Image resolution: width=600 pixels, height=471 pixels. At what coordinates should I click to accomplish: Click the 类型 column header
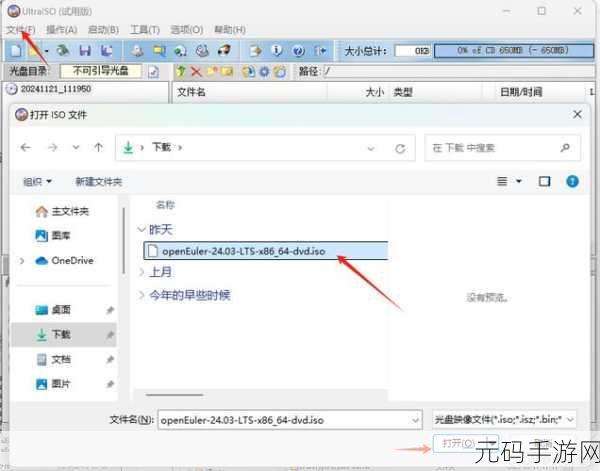[x=403, y=92]
